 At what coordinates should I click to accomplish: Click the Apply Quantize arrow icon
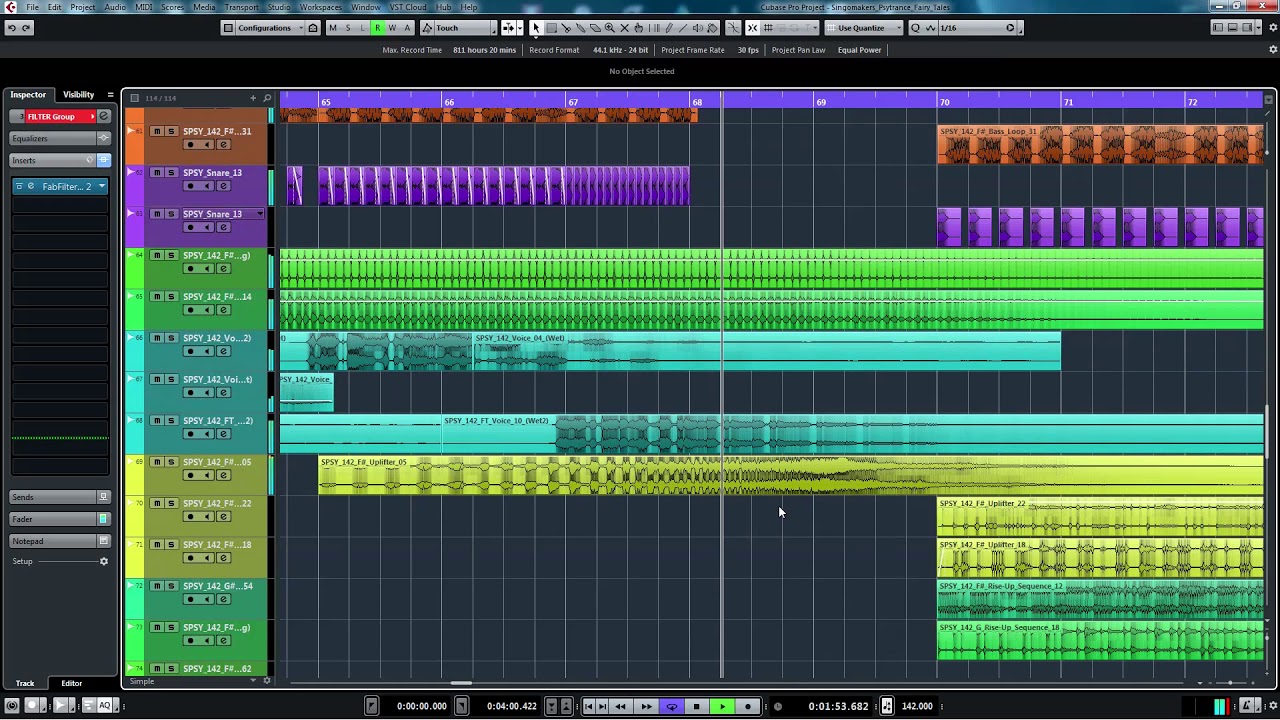(1010, 28)
